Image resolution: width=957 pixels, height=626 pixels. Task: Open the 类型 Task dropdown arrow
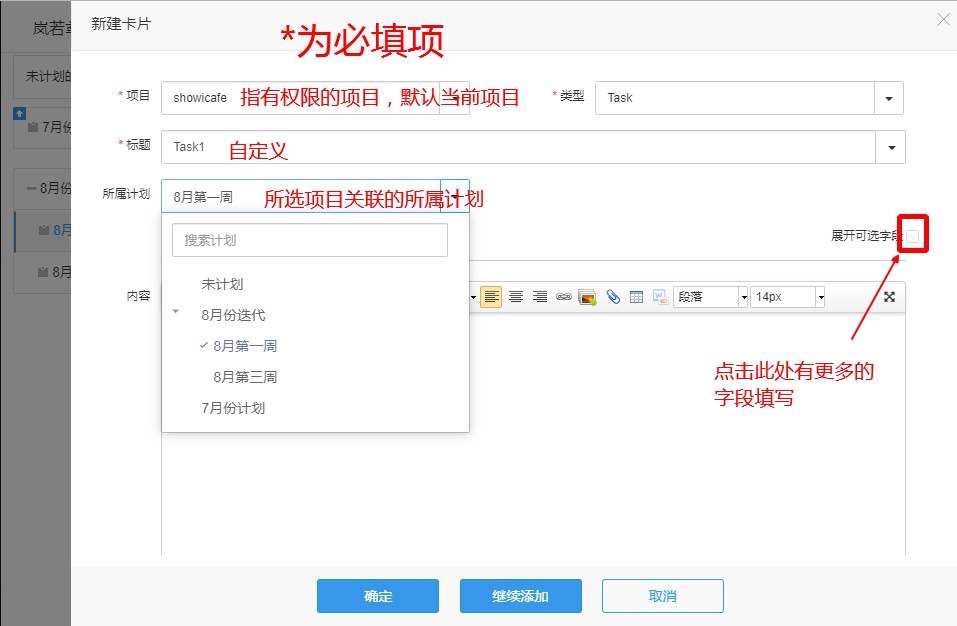pos(889,98)
